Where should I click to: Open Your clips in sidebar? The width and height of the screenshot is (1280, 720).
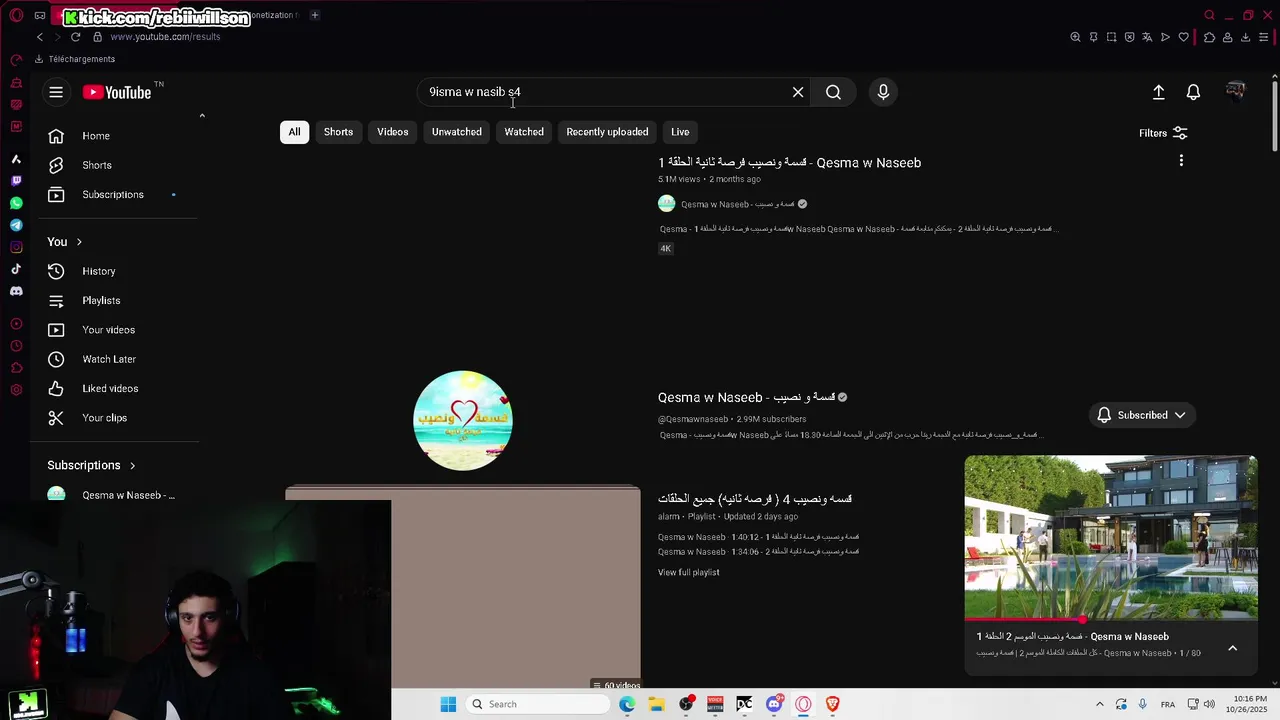coord(118,418)
